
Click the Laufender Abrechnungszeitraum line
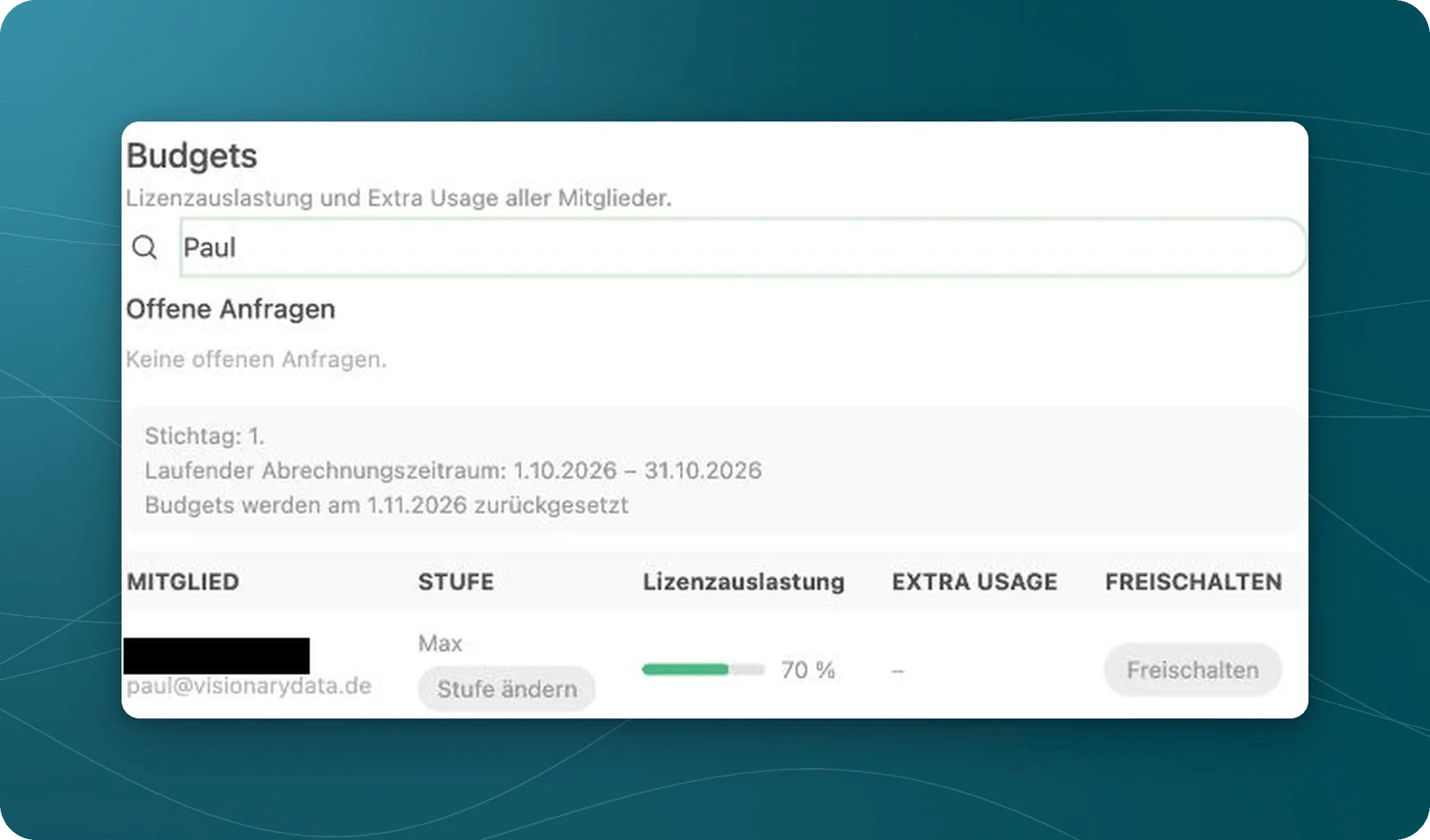point(453,471)
